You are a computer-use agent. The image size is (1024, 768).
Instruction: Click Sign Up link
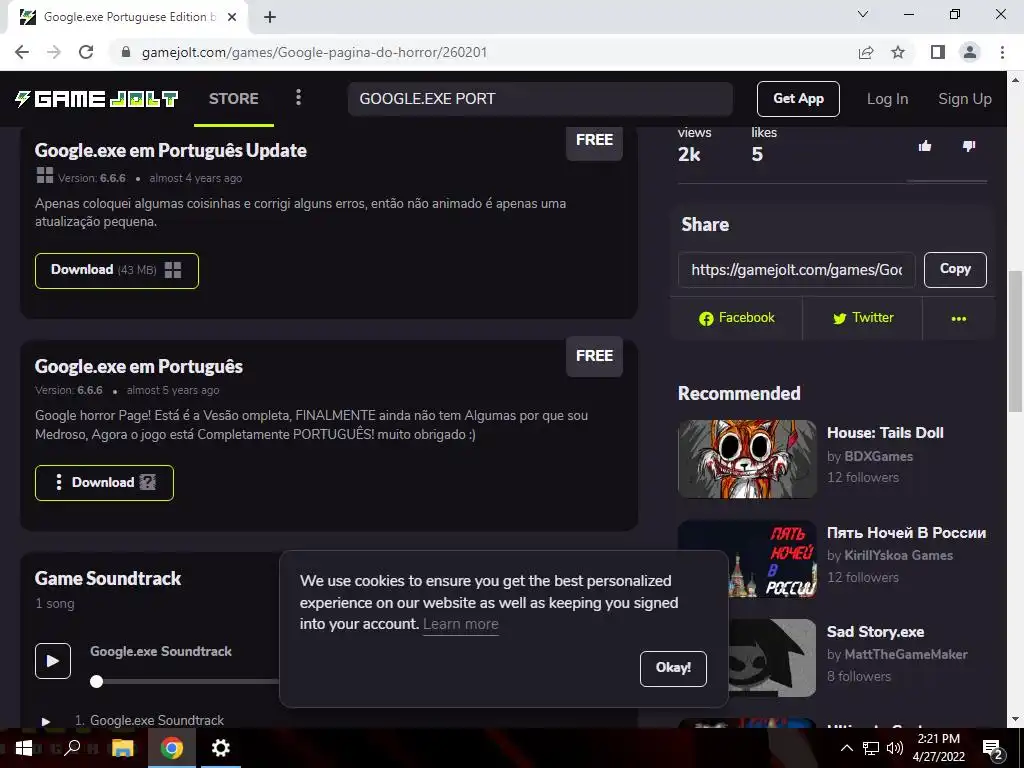click(965, 99)
